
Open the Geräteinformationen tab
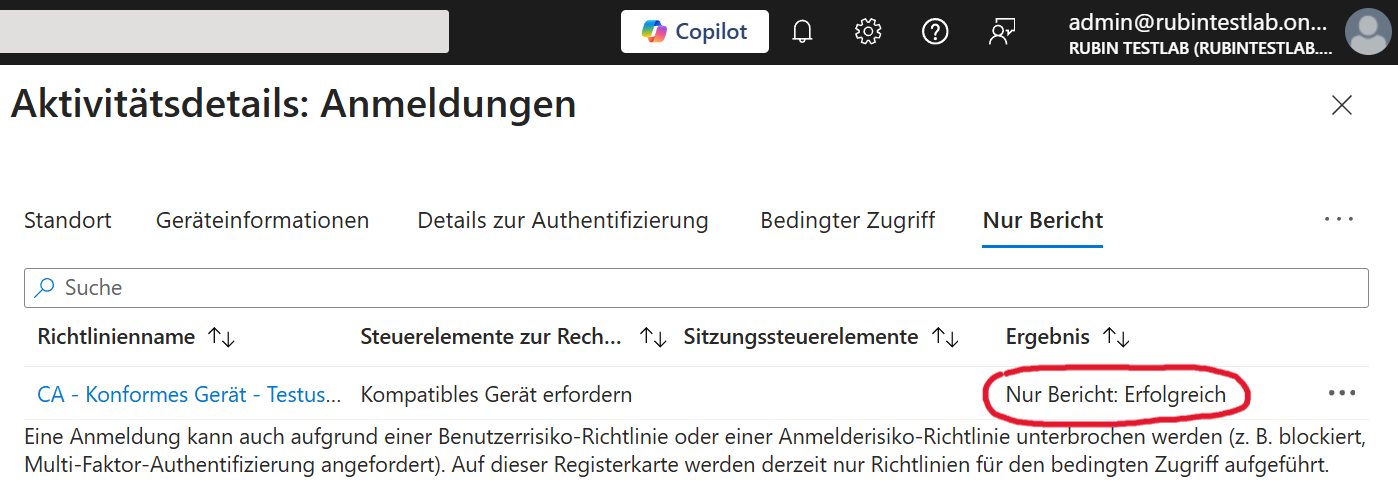click(x=262, y=220)
